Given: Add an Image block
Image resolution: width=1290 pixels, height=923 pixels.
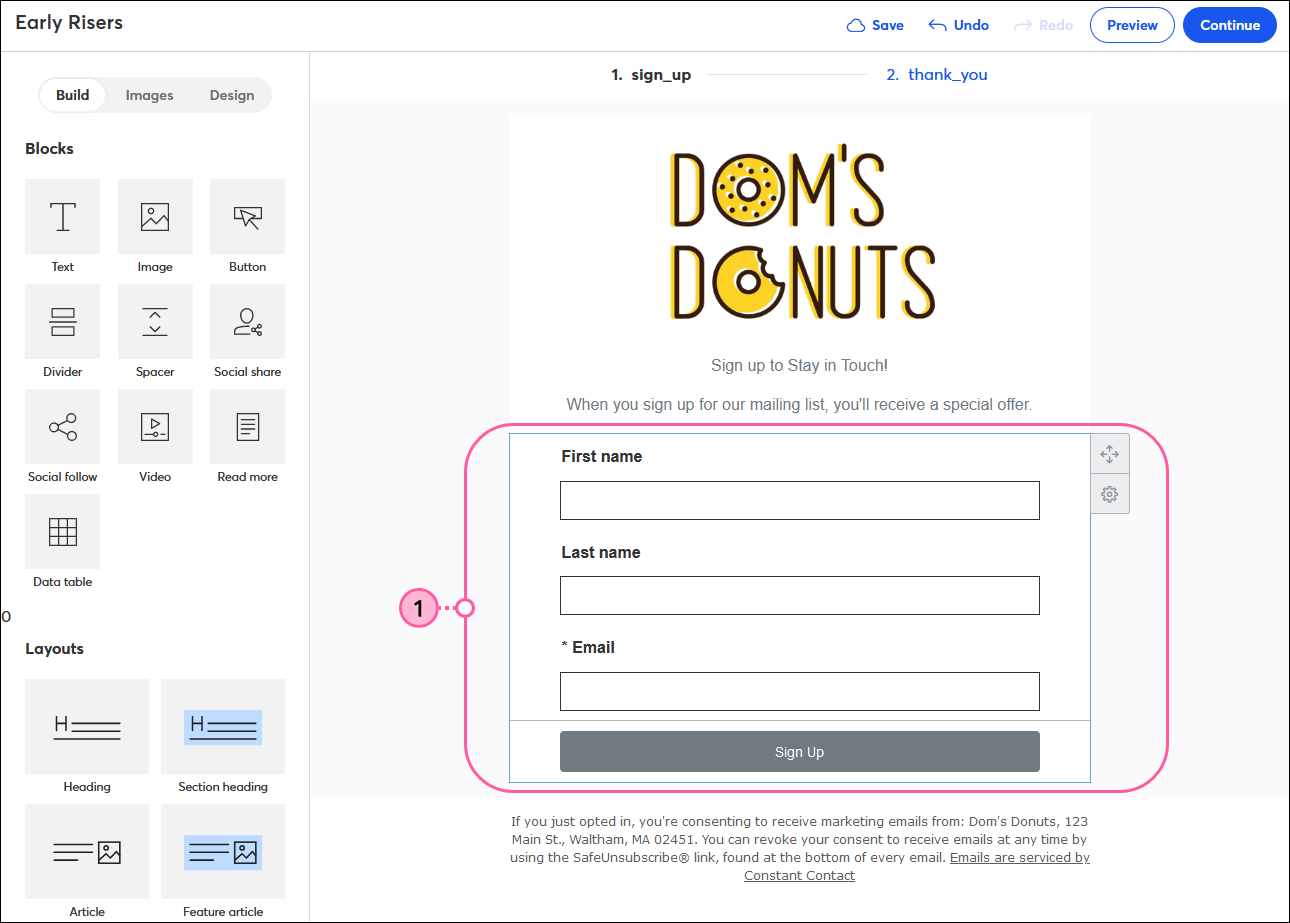Looking at the screenshot, I should pyautogui.click(x=155, y=217).
